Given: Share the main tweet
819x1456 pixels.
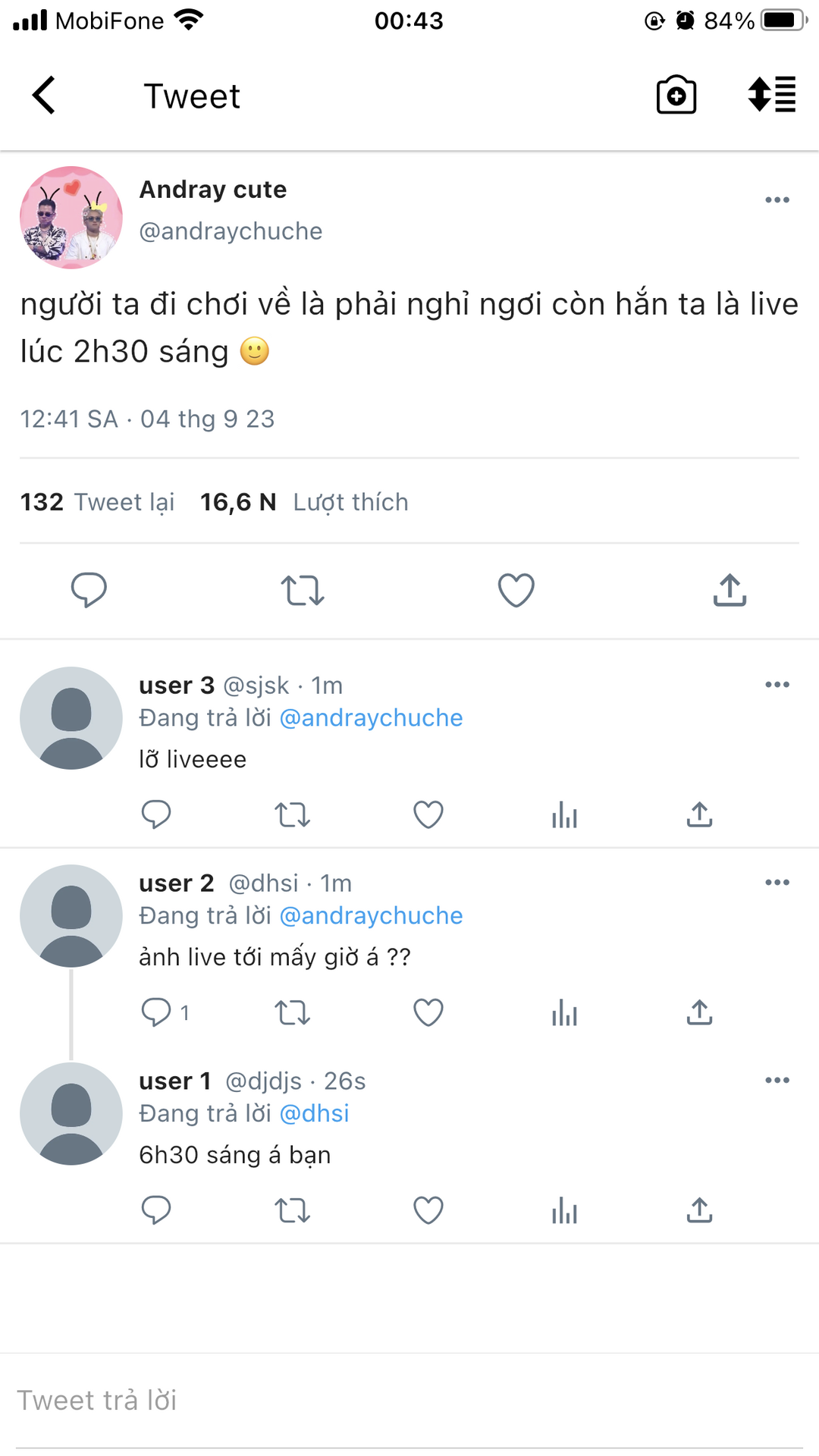Looking at the screenshot, I should (x=730, y=590).
